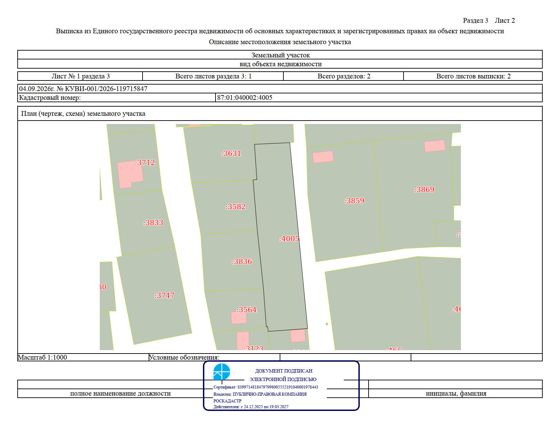Click the pink building above parcel :3859
Screen dimensions: 560x433
click(x=323, y=157)
